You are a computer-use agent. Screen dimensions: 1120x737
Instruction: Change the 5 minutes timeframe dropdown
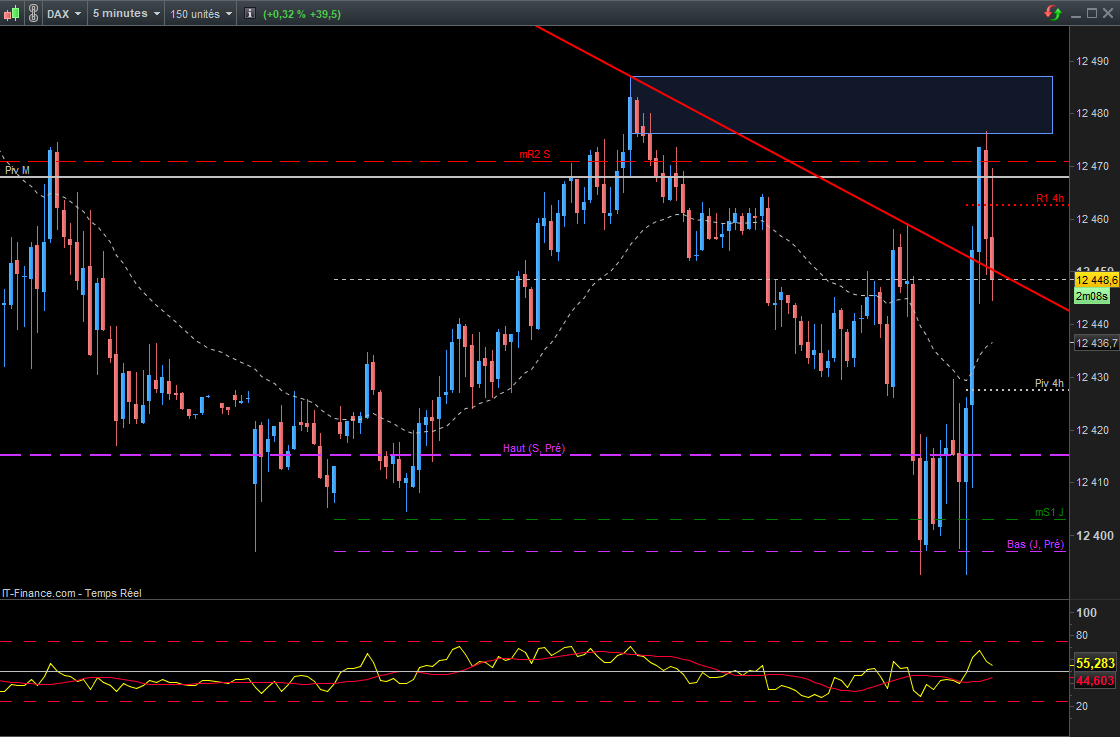[x=126, y=14]
